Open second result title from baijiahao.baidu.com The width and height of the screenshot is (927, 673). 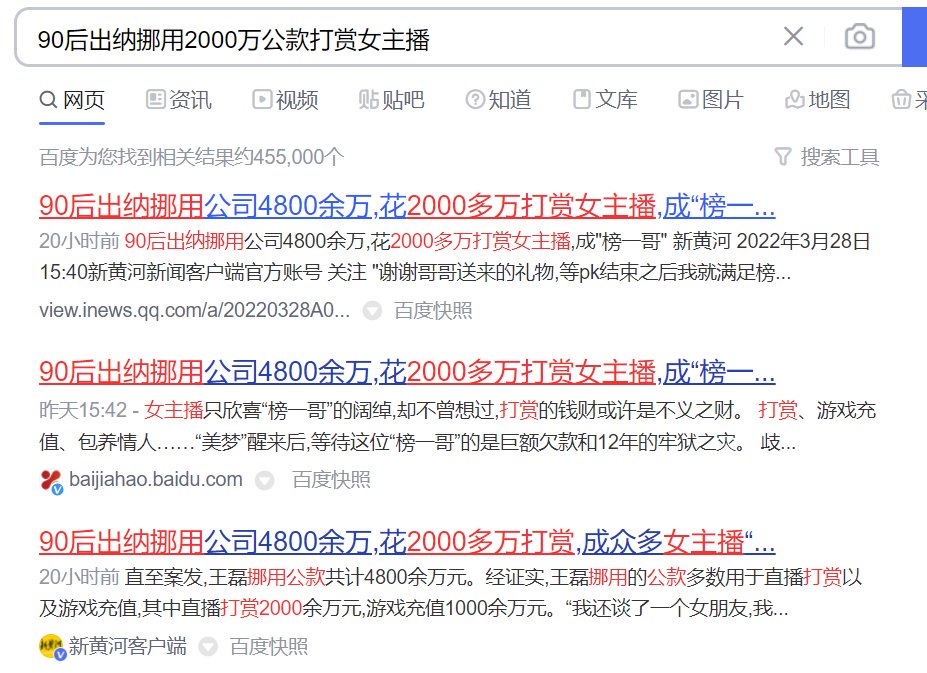(407, 372)
